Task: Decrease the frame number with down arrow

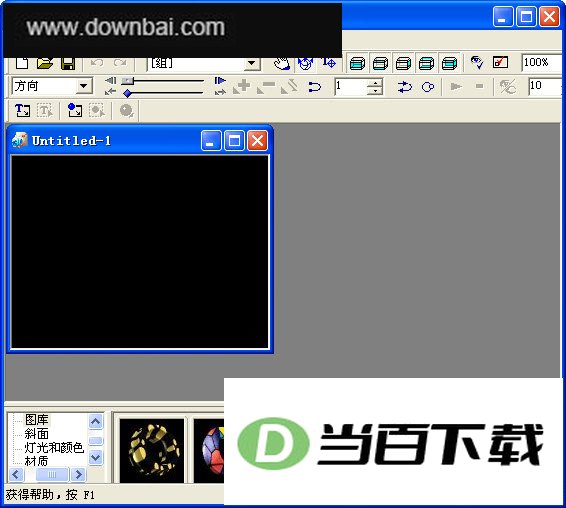Action: [x=375, y=91]
